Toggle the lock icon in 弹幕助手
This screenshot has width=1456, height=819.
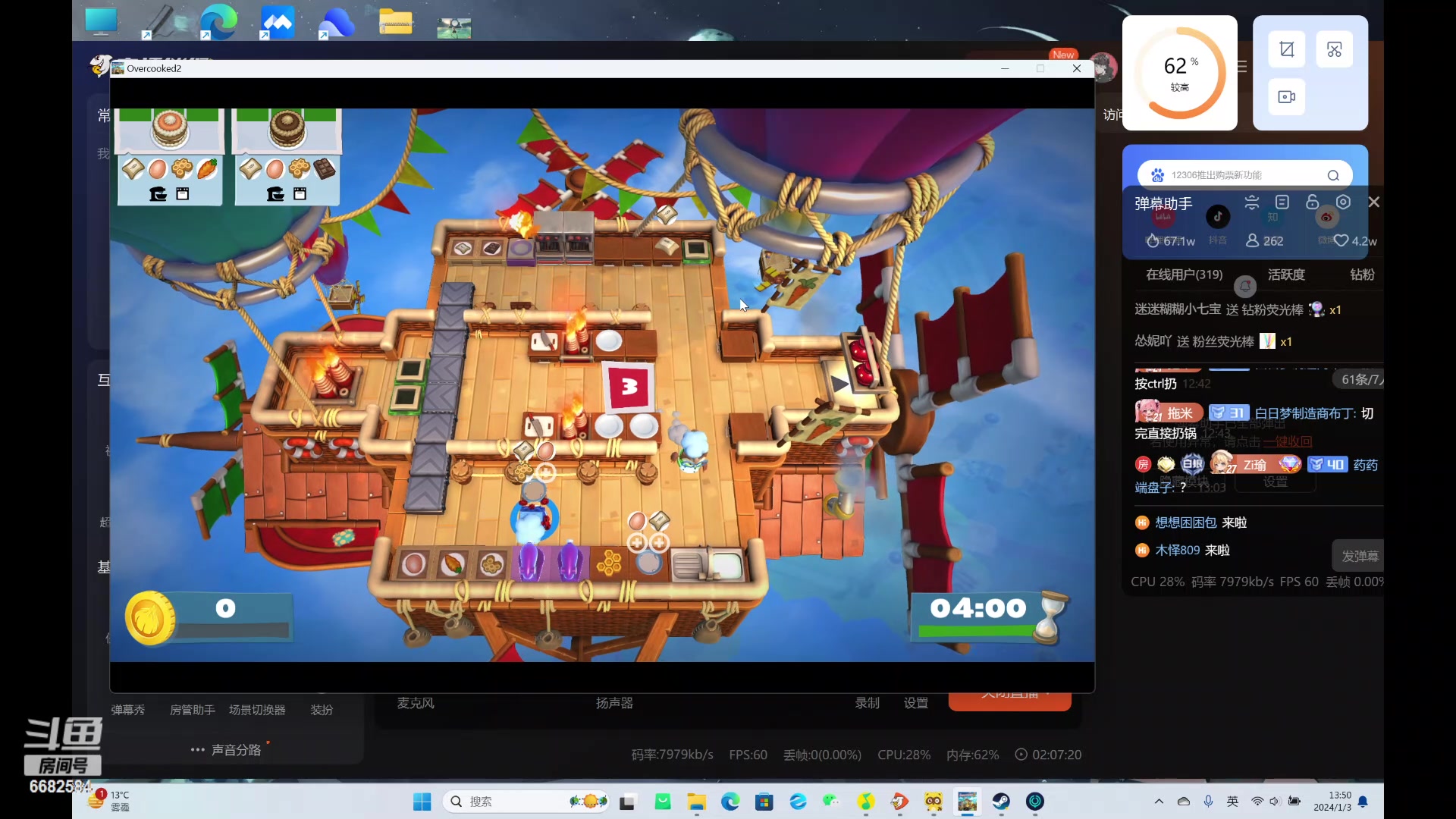coord(1312,202)
